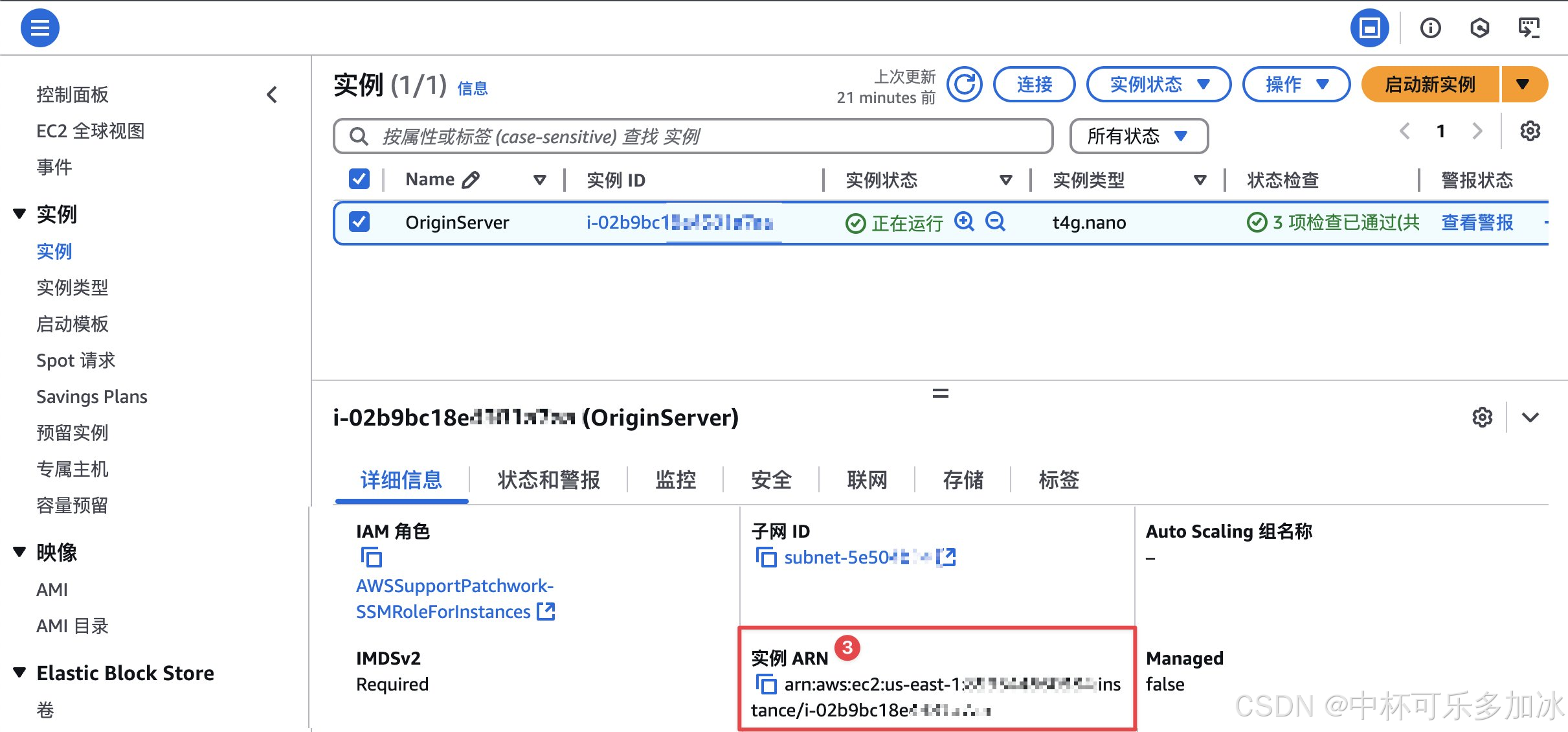Edit Name column pencil icon

click(471, 179)
